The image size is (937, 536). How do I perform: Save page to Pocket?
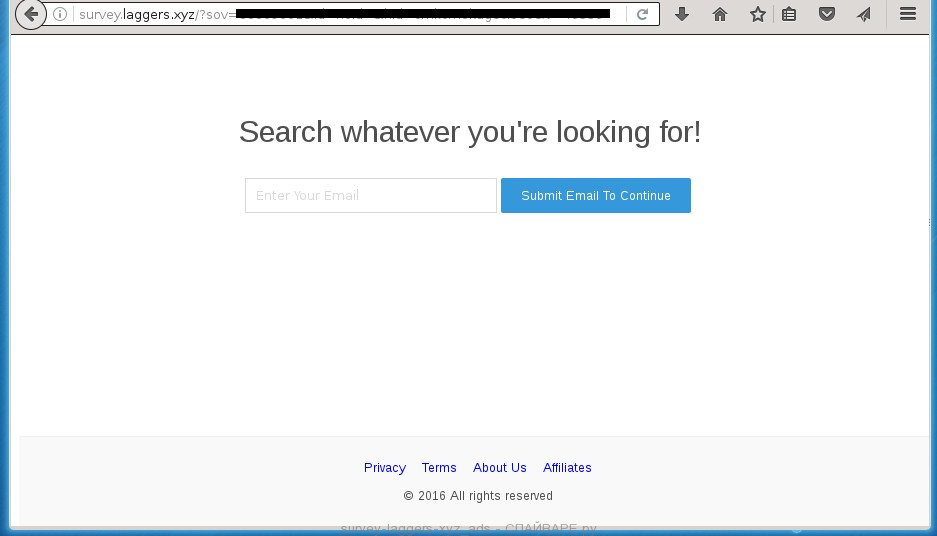click(827, 15)
